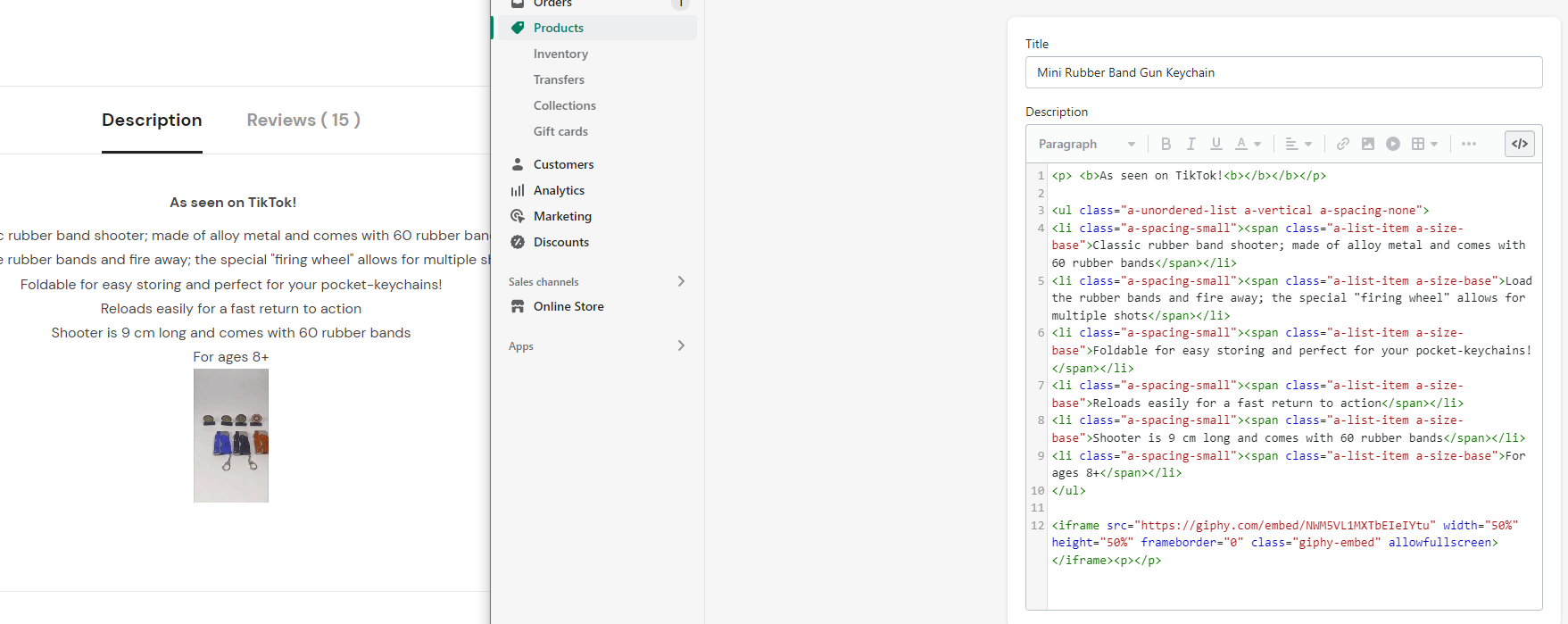This screenshot has width=1568, height=624.
Task: Expand the Sales channels section
Action: (x=681, y=281)
